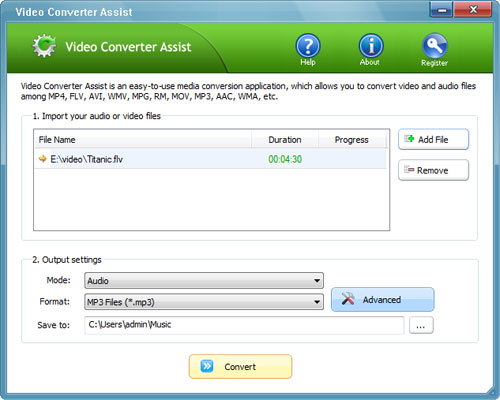Browse for output folder with ... button
This screenshot has width=500, height=400.
point(421,325)
